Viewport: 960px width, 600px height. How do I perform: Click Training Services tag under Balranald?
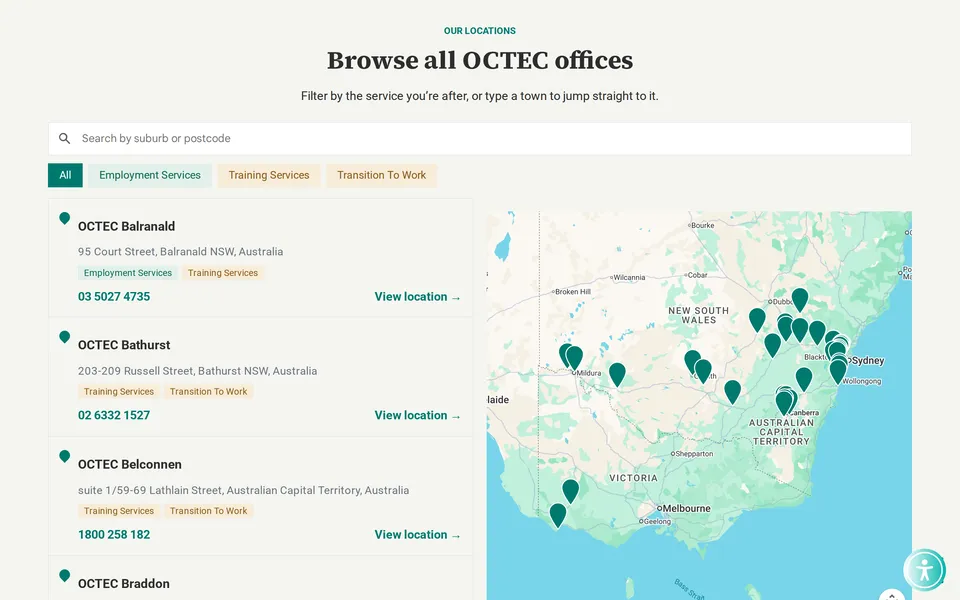[223, 273]
